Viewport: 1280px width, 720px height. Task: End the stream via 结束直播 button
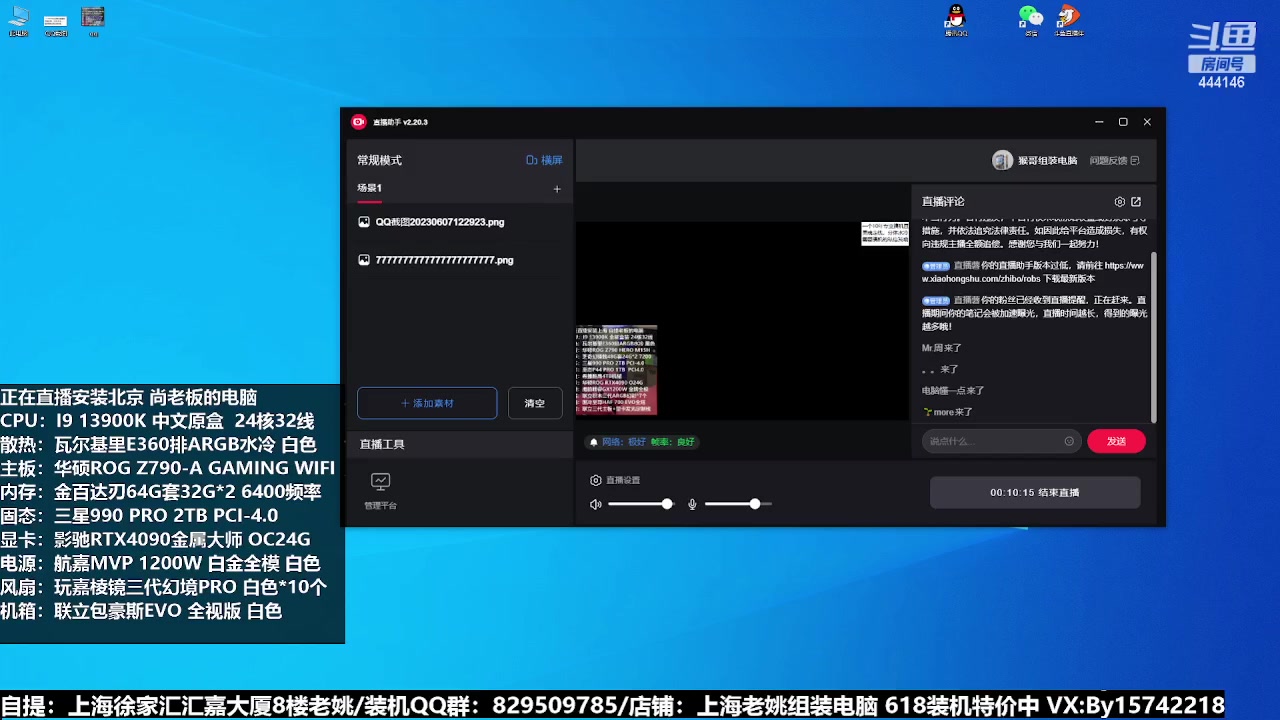pos(1035,493)
